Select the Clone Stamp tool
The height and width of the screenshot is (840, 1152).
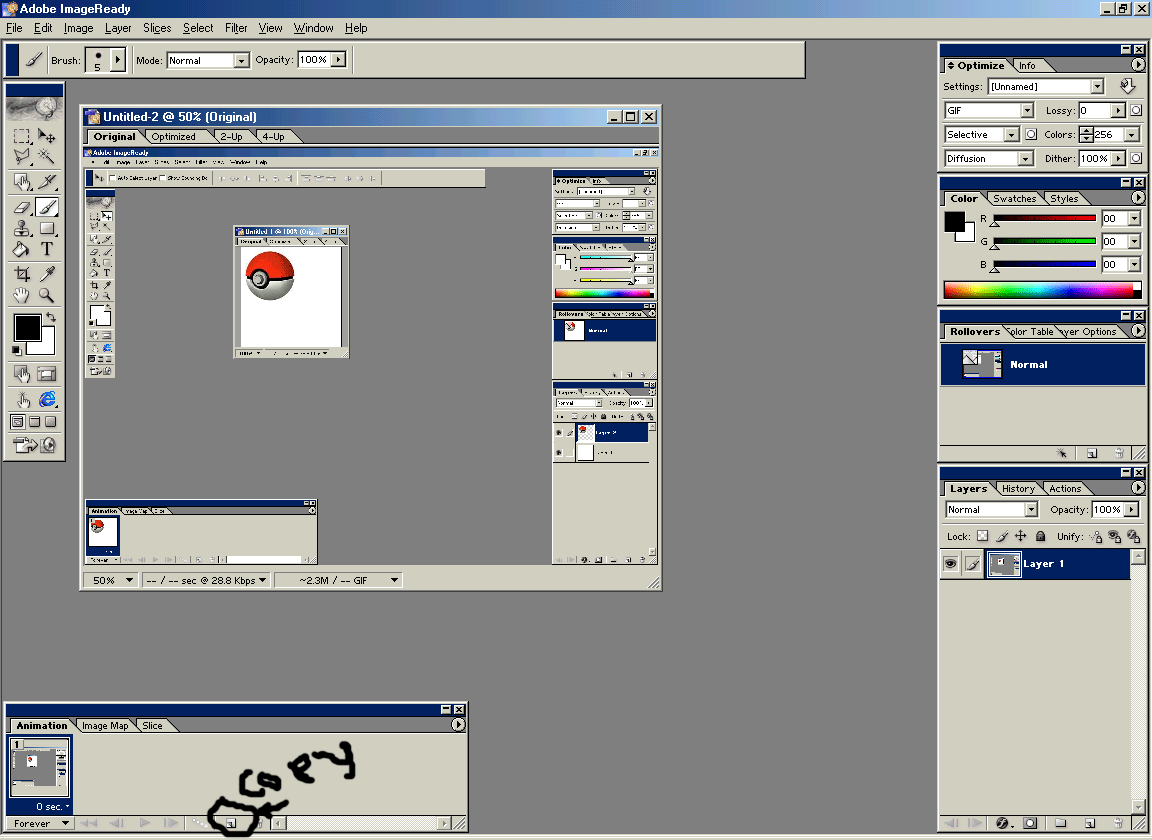[22, 229]
